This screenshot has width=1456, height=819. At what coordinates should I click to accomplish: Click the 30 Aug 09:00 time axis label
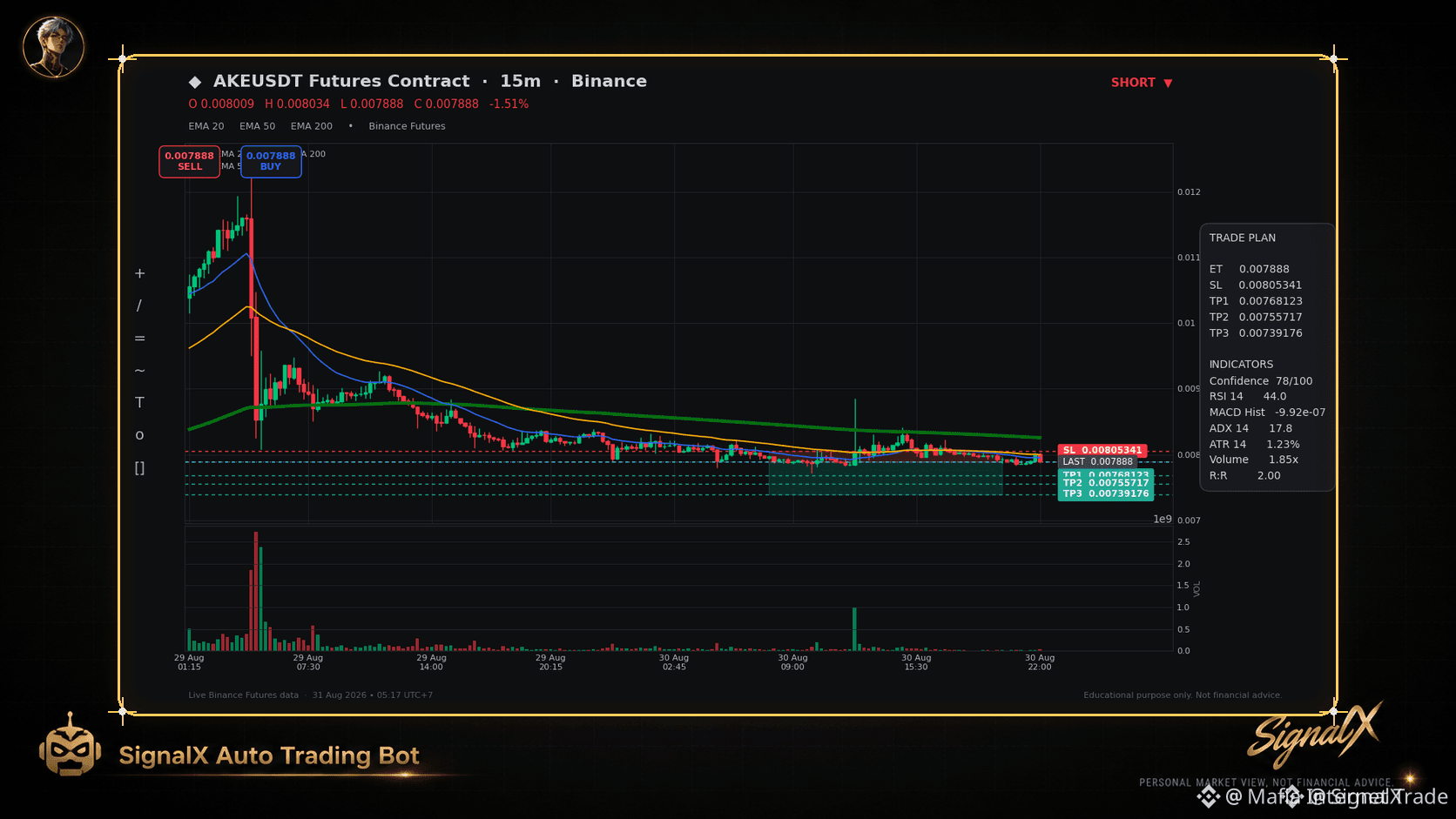pyautogui.click(x=792, y=662)
